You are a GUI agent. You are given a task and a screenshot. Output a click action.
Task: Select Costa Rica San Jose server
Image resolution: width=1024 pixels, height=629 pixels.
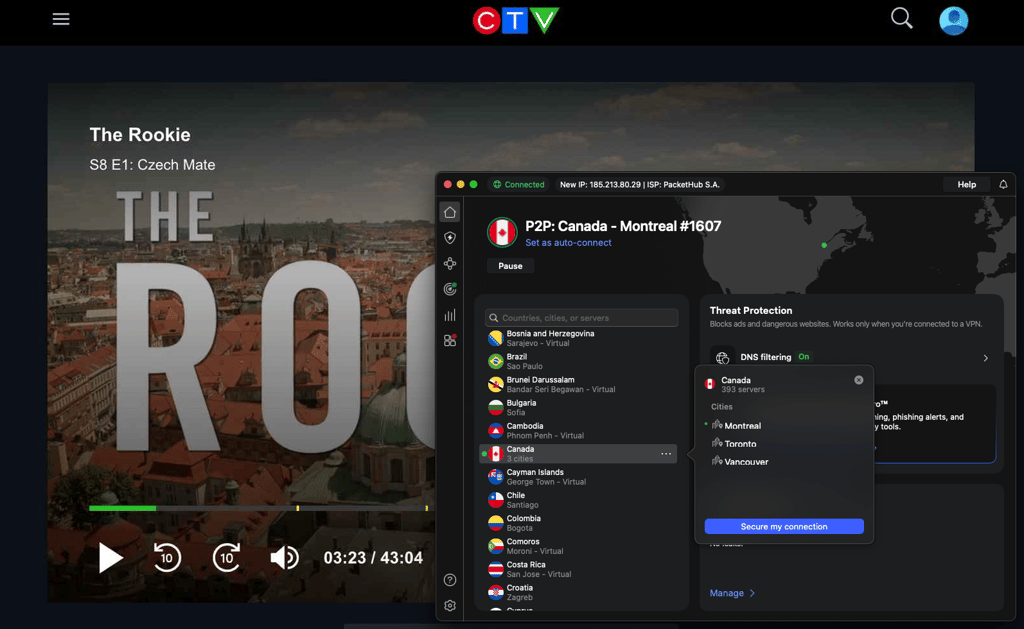tap(578, 569)
